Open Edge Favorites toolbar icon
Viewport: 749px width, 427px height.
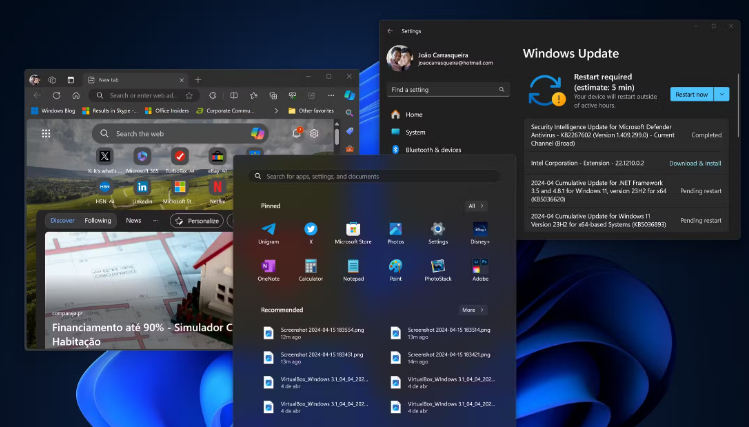(x=254, y=96)
